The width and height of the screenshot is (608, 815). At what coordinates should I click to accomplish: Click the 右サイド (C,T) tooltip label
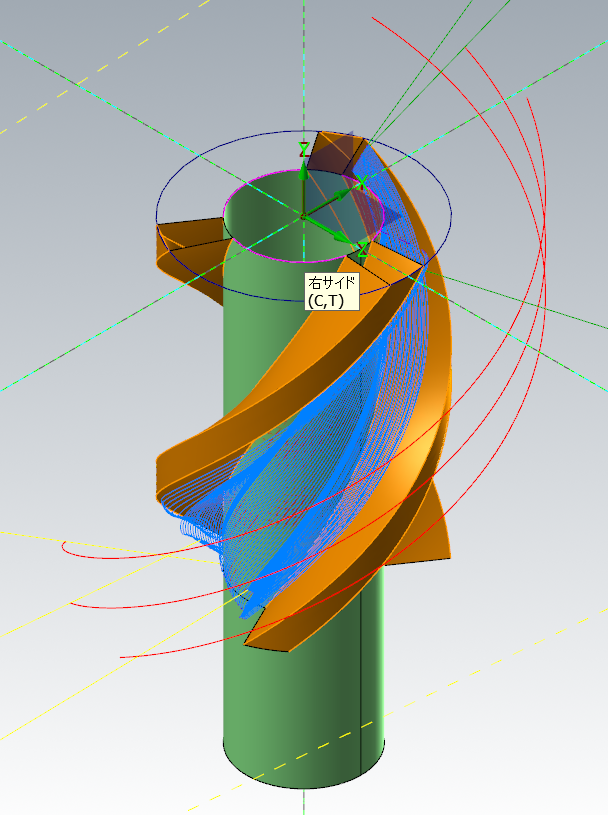pos(332,292)
